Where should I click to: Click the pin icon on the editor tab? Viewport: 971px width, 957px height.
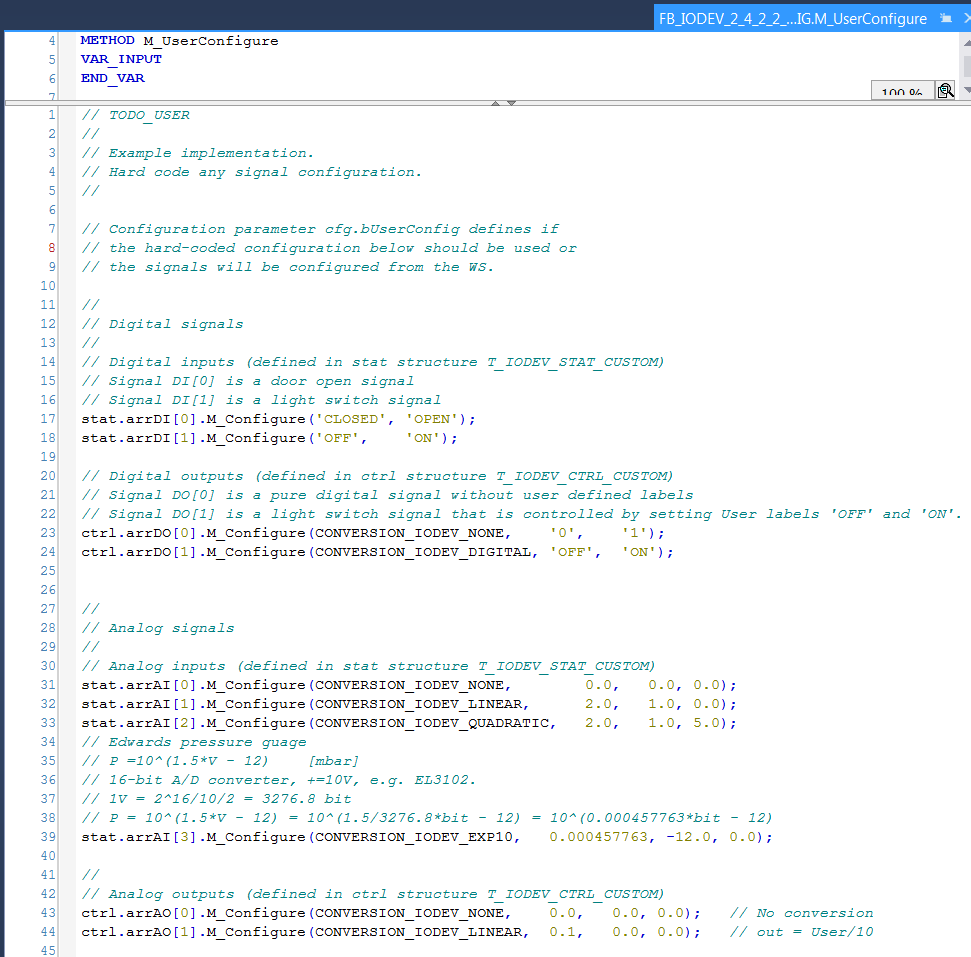point(944,17)
